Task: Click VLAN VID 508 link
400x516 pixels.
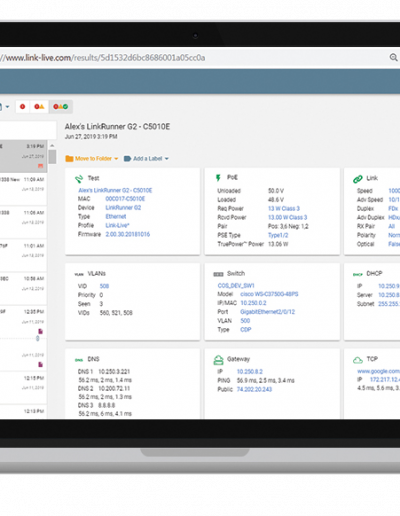Action: pos(104,286)
